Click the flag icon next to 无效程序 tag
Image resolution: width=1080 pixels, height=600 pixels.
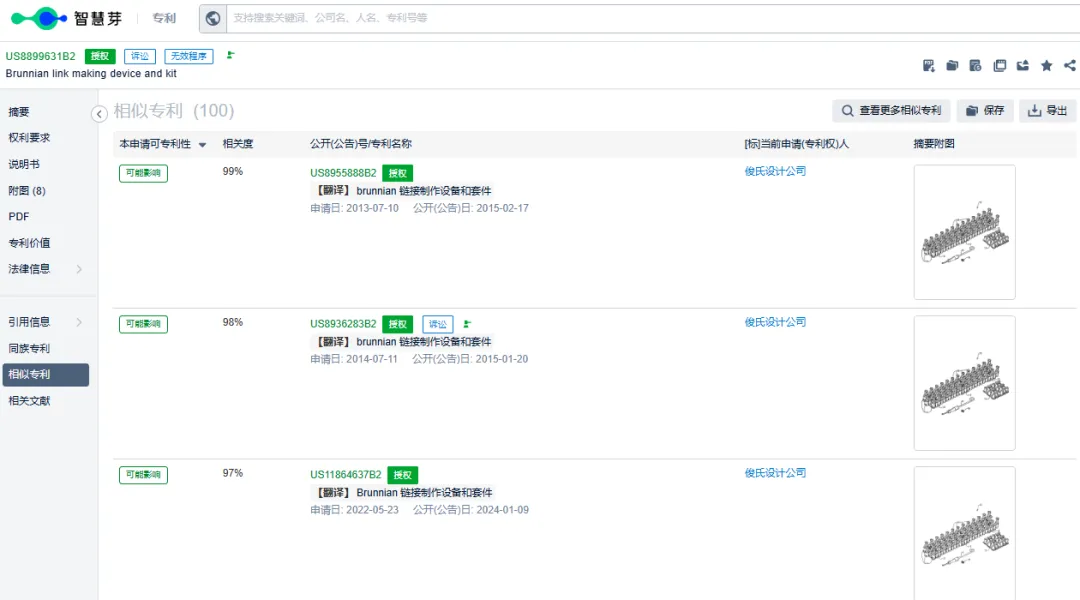click(x=231, y=55)
